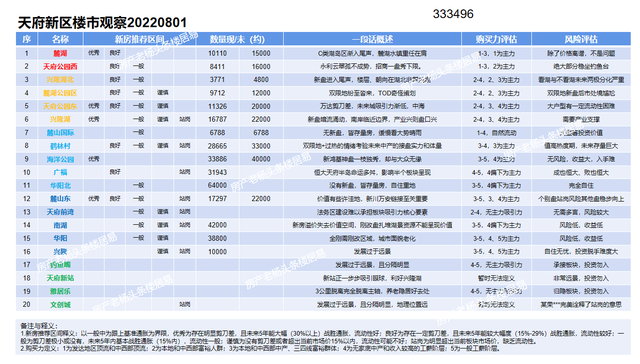Image resolution: width=640 pixels, height=364 pixels.
Task: Select the 天府新站 name cell
Action: tap(60, 278)
